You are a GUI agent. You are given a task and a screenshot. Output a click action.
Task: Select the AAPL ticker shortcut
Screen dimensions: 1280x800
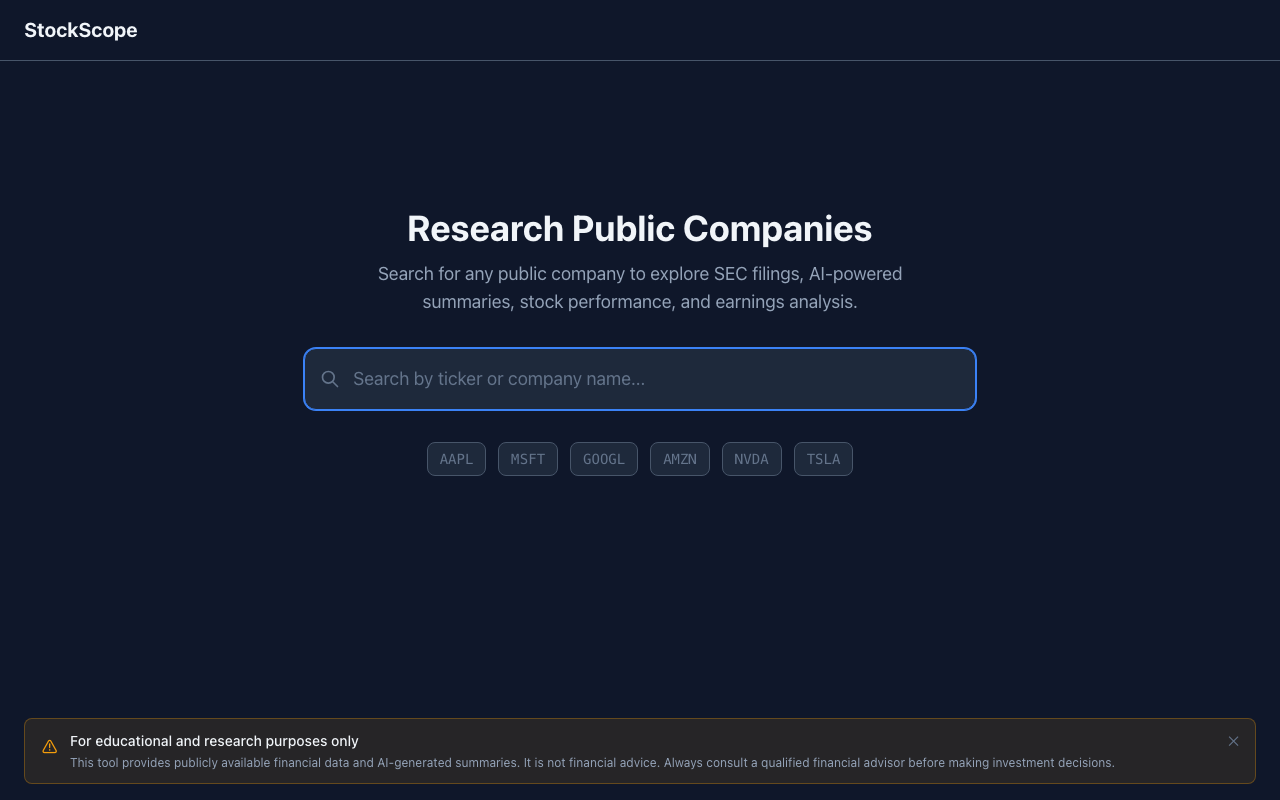point(456,458)
